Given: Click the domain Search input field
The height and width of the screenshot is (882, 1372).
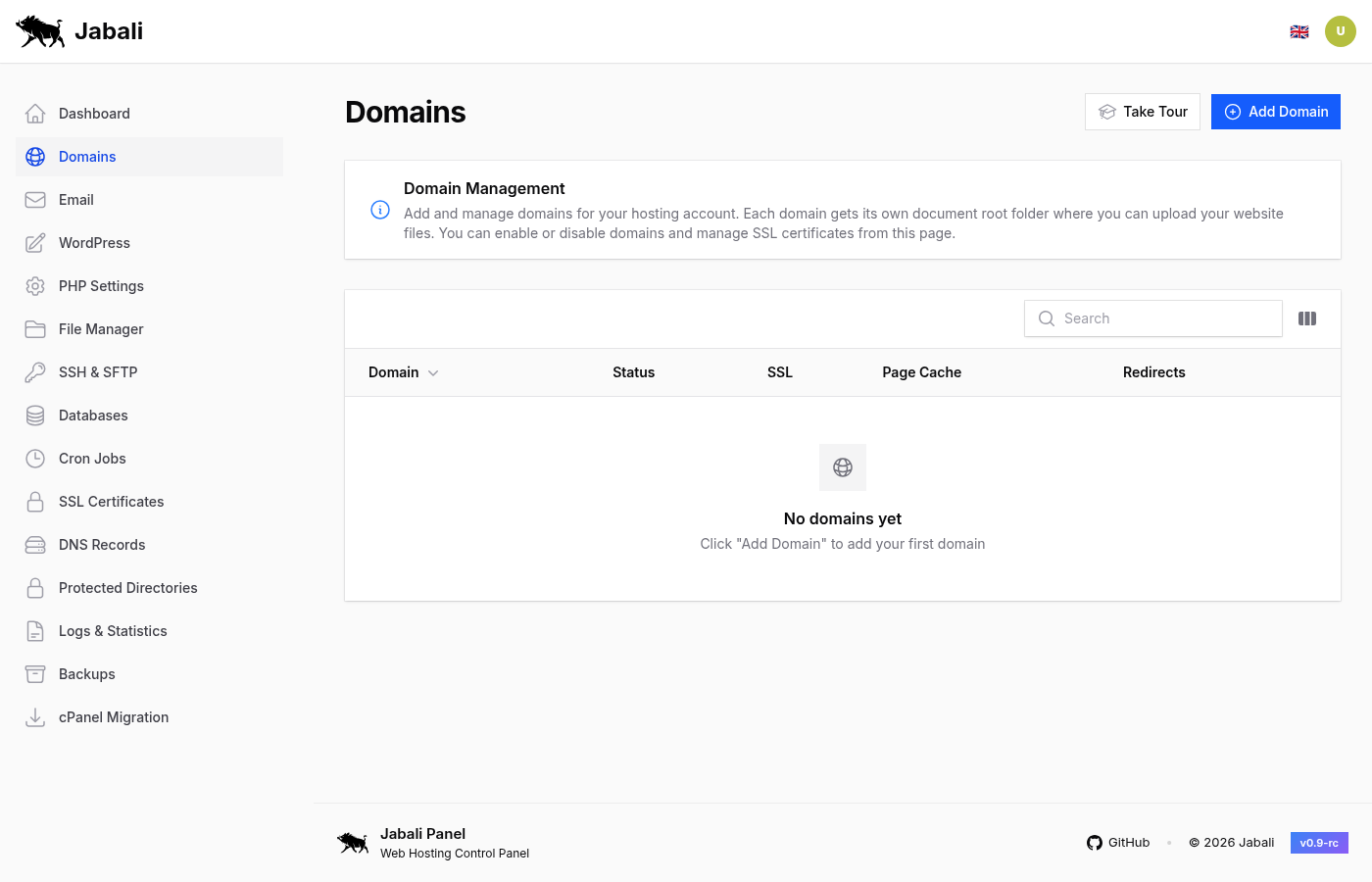Looking at the screenshot, I should [x=1152, y=318].
